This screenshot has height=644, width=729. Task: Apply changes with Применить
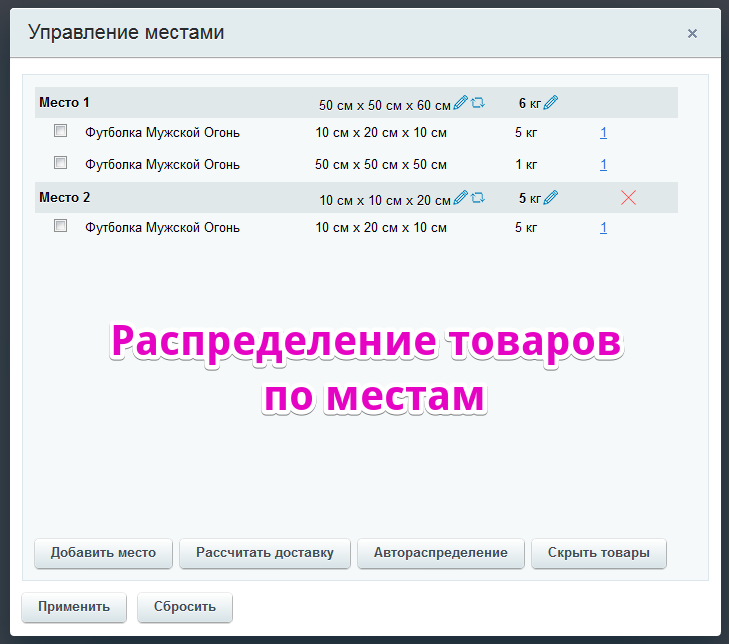click(x=74, y=607)
